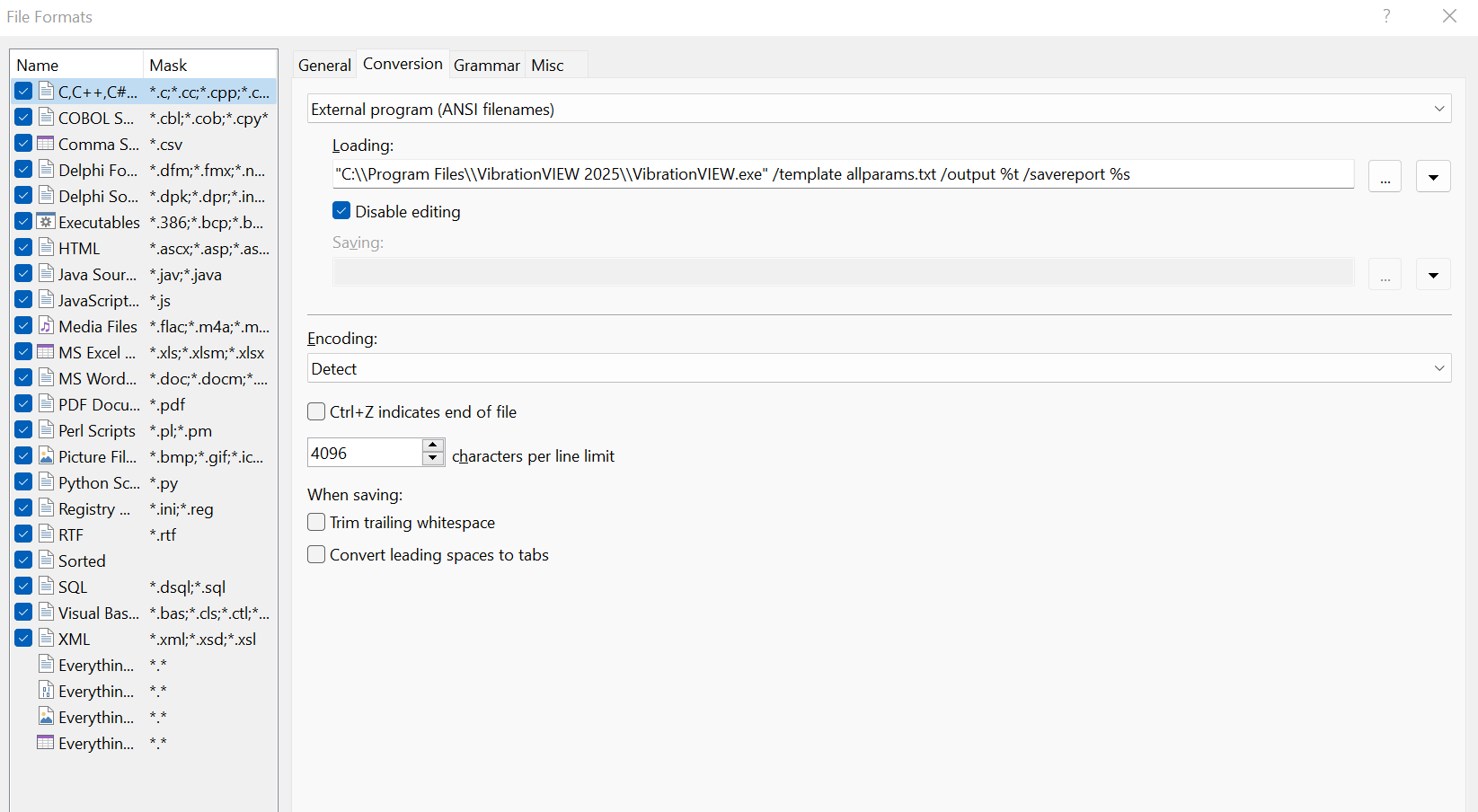
Task: Click the Loading browse ellipsis button
Action: point(1385,177)
